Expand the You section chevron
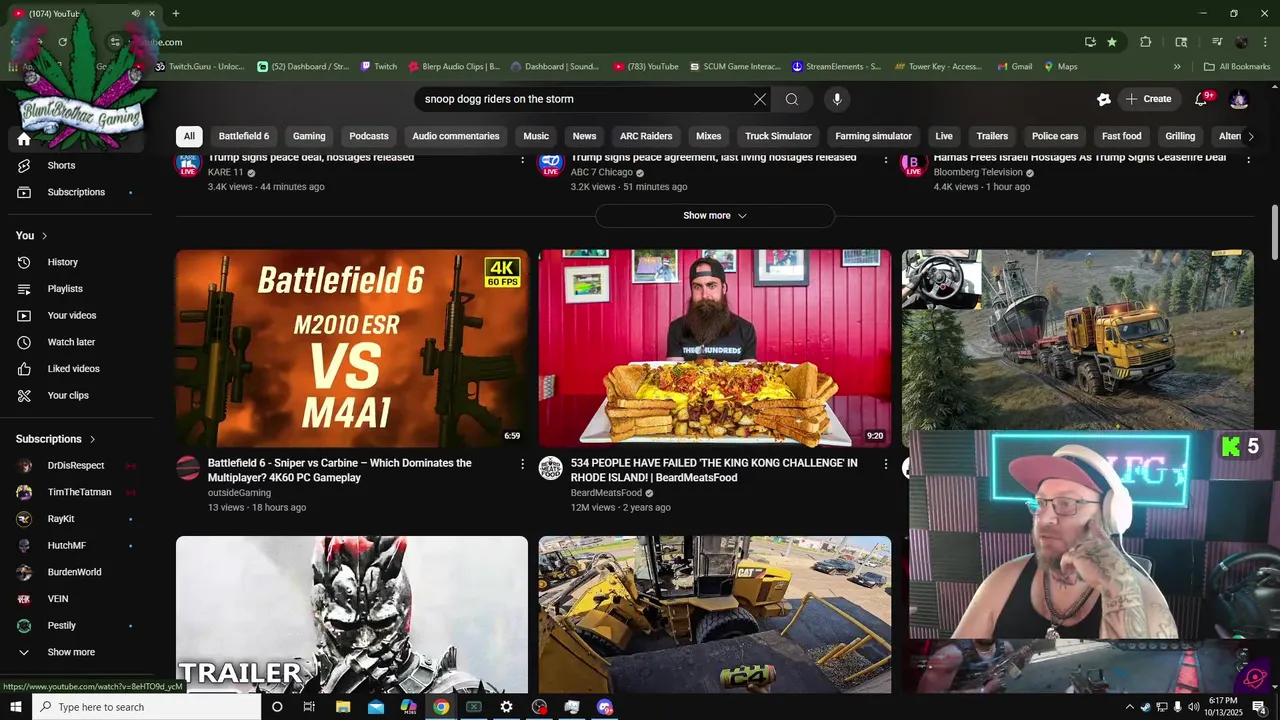This screenshot has height=720, width=1280. pos(44,236)
